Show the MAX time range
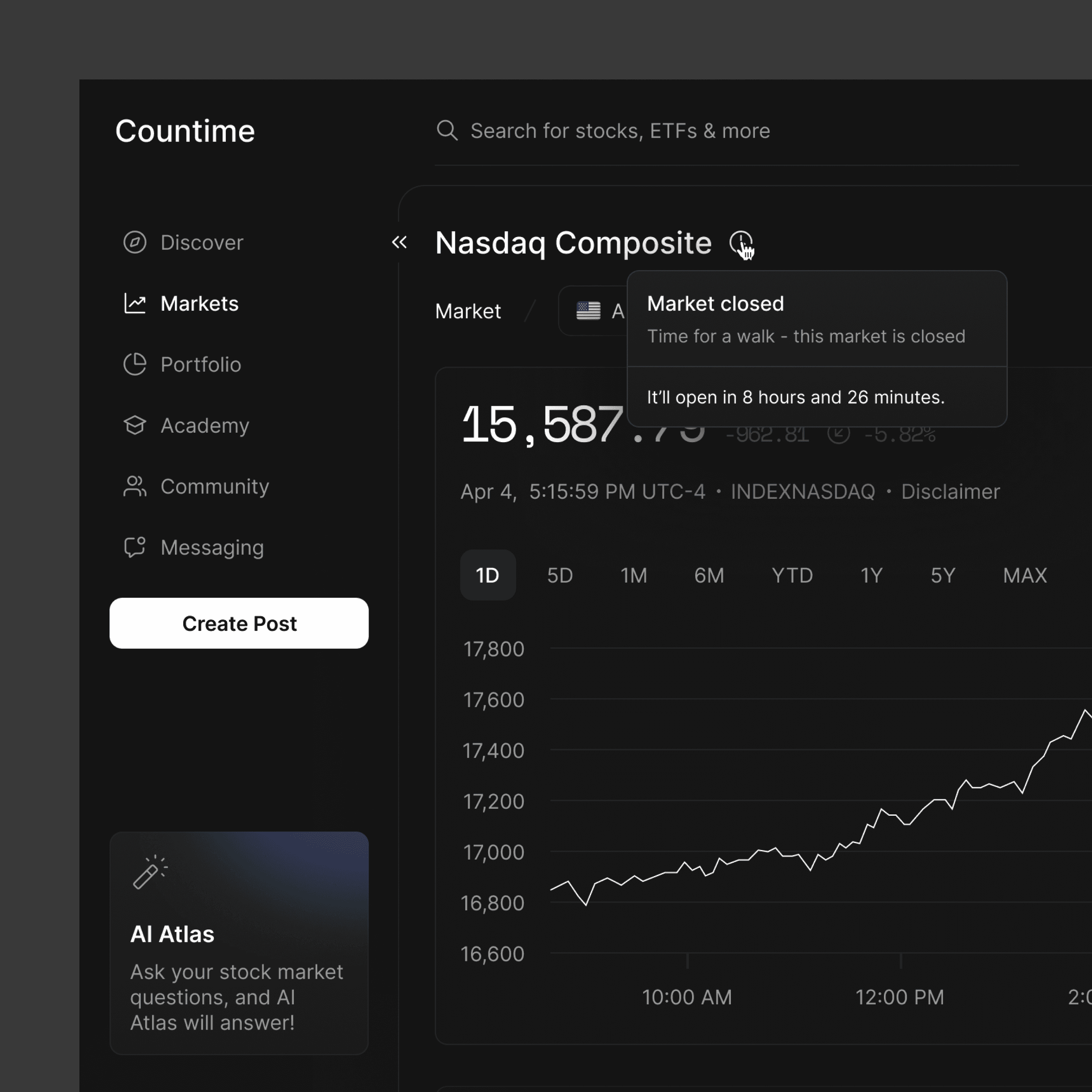This screenshot has height=1092, width=1092. pyautogui.click(x=1024, y=575)
